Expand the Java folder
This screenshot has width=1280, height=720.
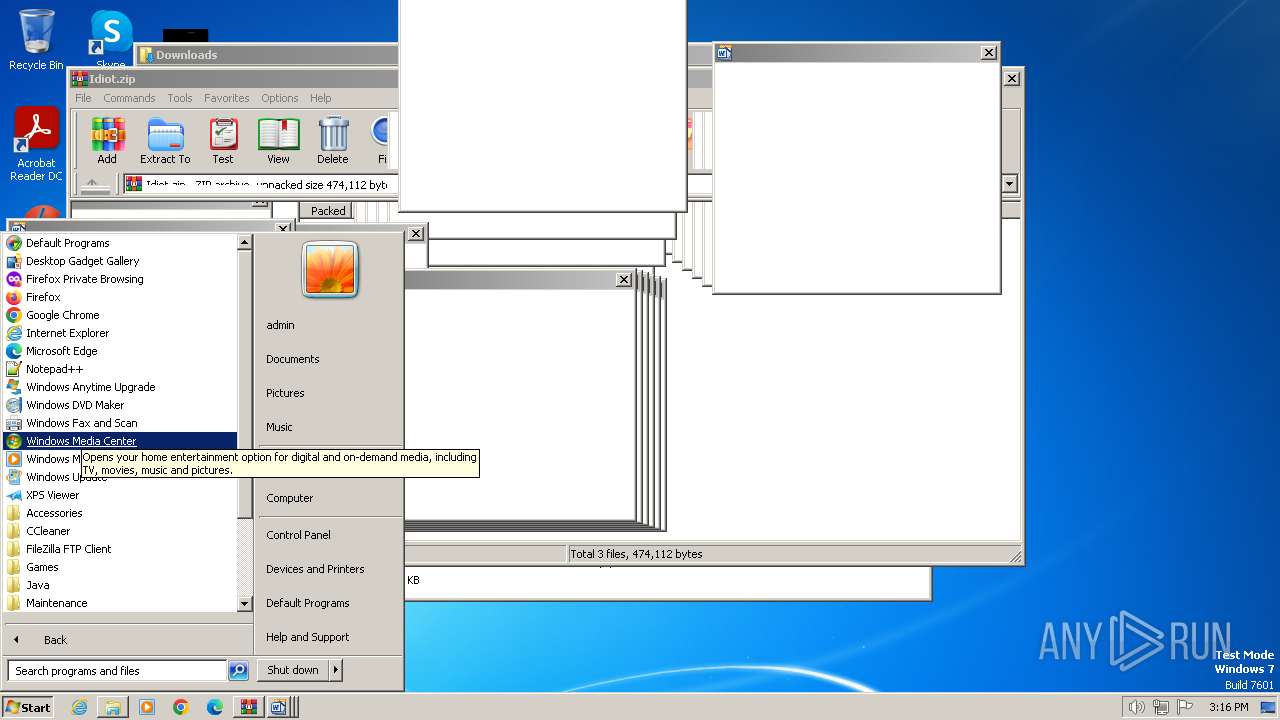point(121,585)
